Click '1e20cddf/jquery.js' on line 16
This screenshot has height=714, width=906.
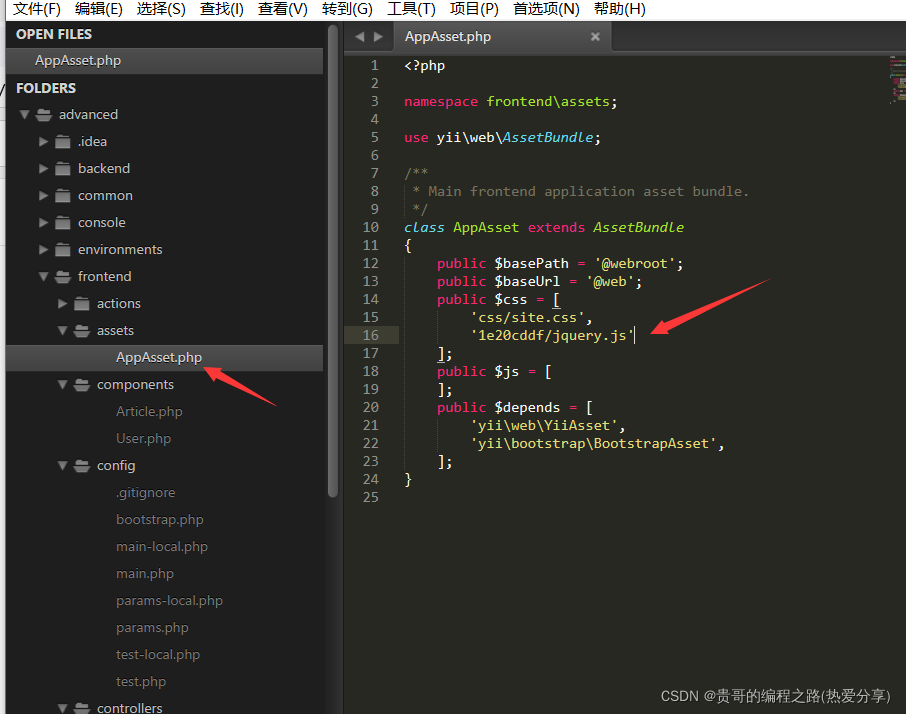(552, 336)
